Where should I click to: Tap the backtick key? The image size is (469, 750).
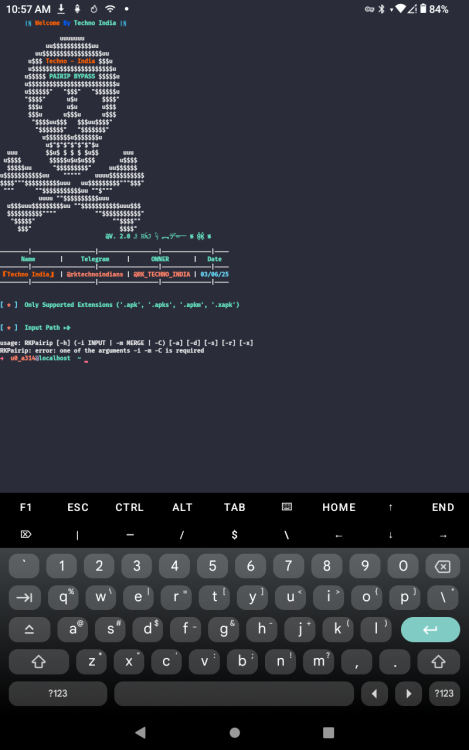point(24,566)
